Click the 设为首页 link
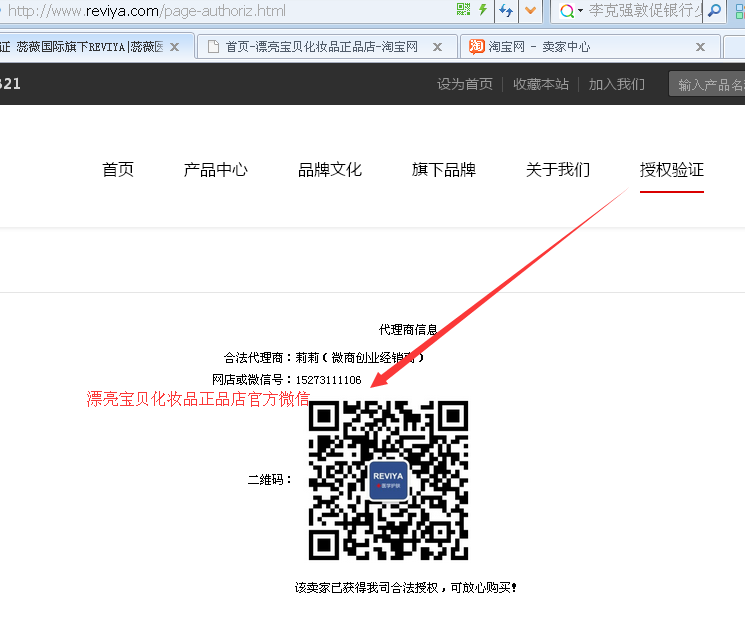The height and width of the screenshot is (631, 745). tap(465, 84)
